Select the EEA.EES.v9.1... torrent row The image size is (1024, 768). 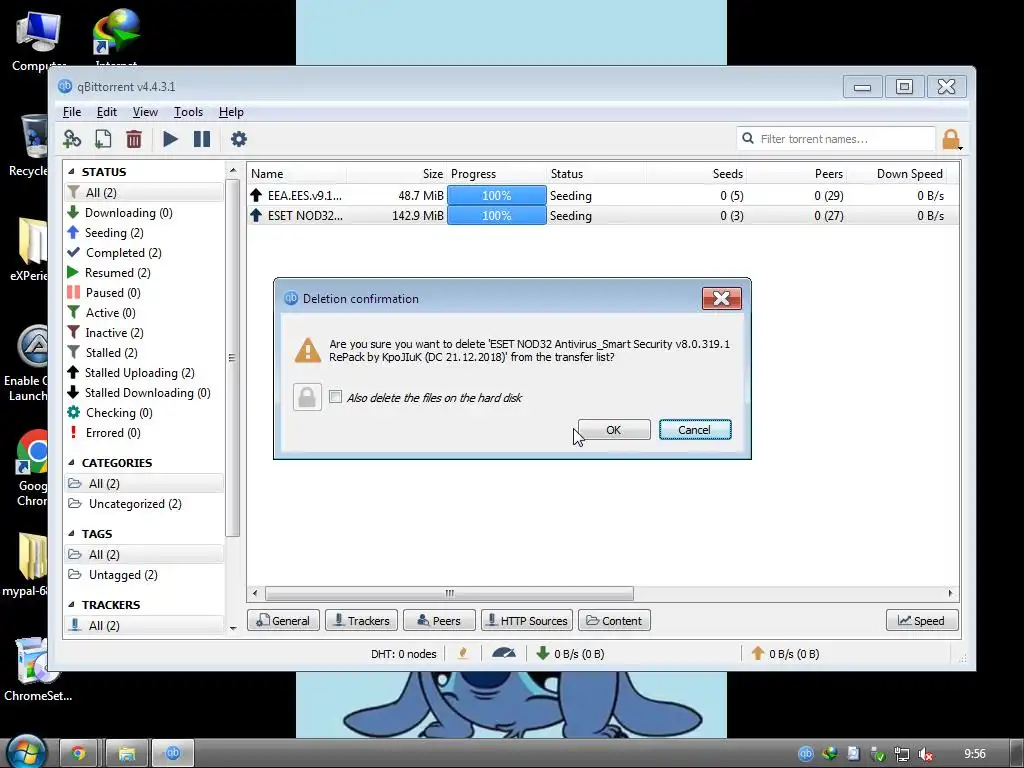click(x=602, y=195)
